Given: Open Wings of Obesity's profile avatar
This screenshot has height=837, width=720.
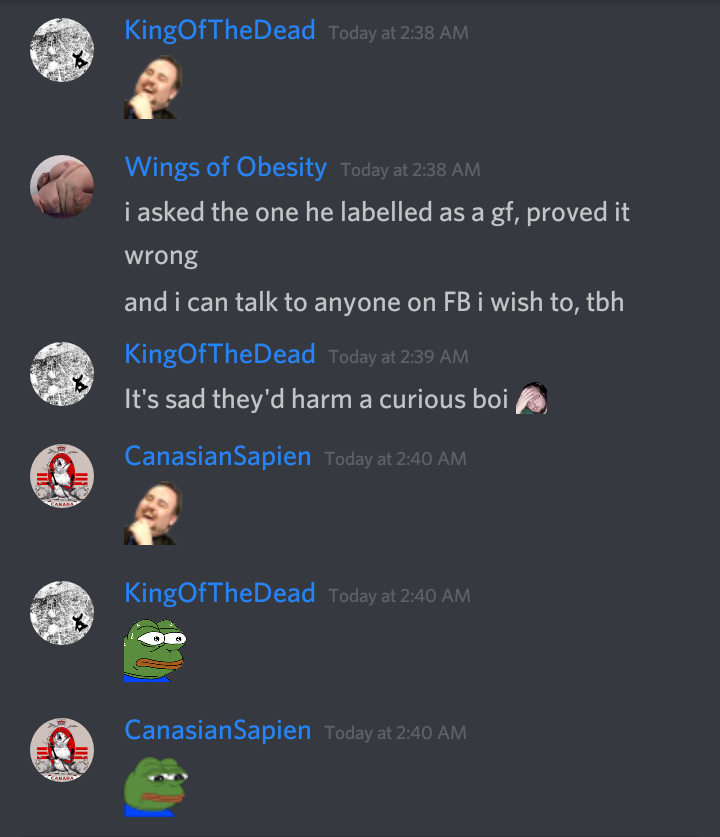Looking at the screenshot, I should [x=62, y=187].
